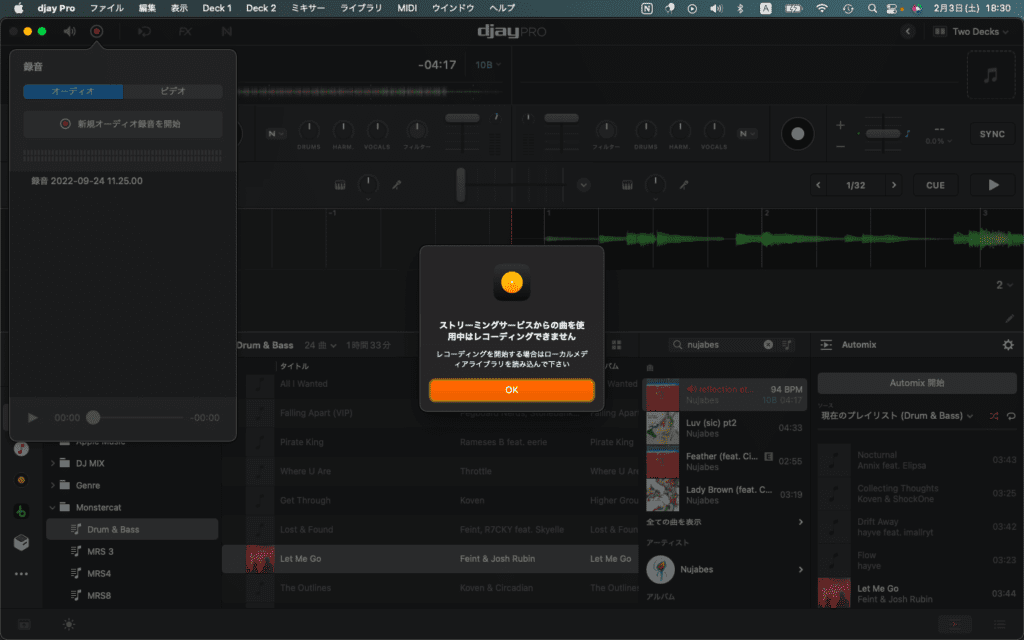Click the Automix queue icon

(x=826, y=345)
